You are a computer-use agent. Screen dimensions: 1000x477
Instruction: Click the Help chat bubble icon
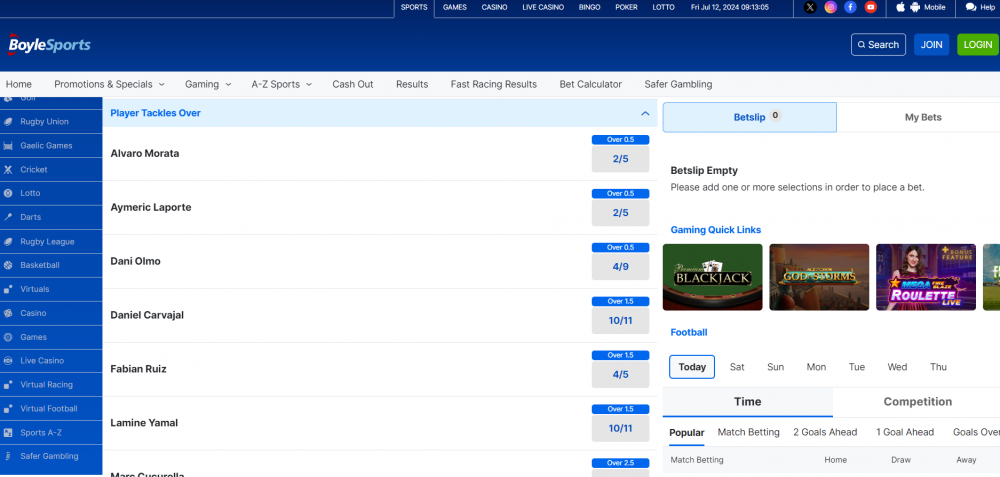(x=971, y=8)
